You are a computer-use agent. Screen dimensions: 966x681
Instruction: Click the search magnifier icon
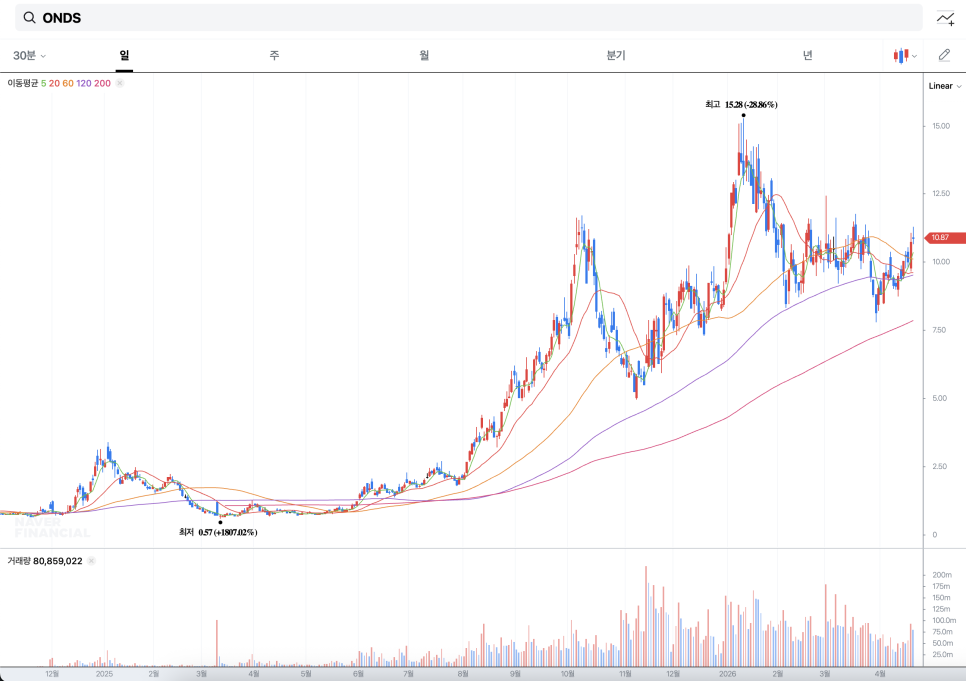click(29, 18)
